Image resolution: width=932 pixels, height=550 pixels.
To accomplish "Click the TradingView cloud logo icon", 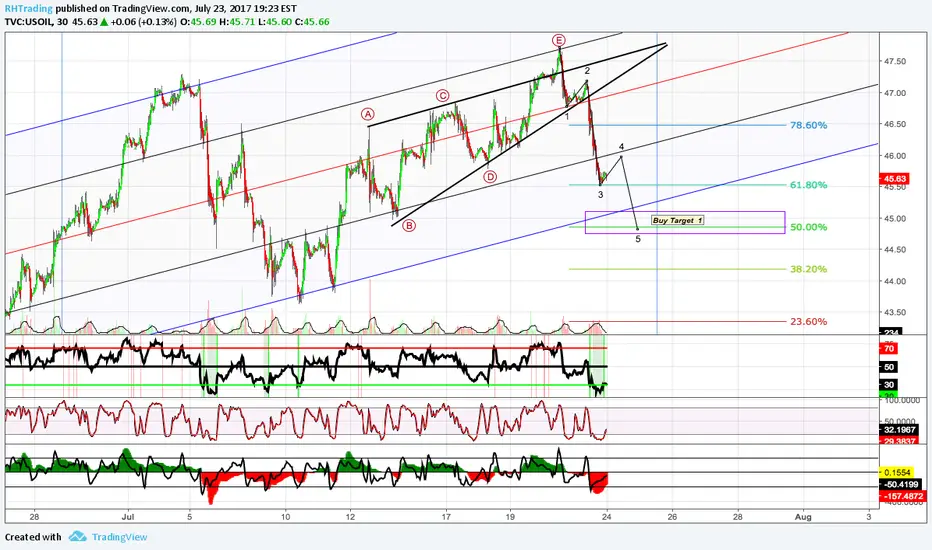I will [77, 536].
